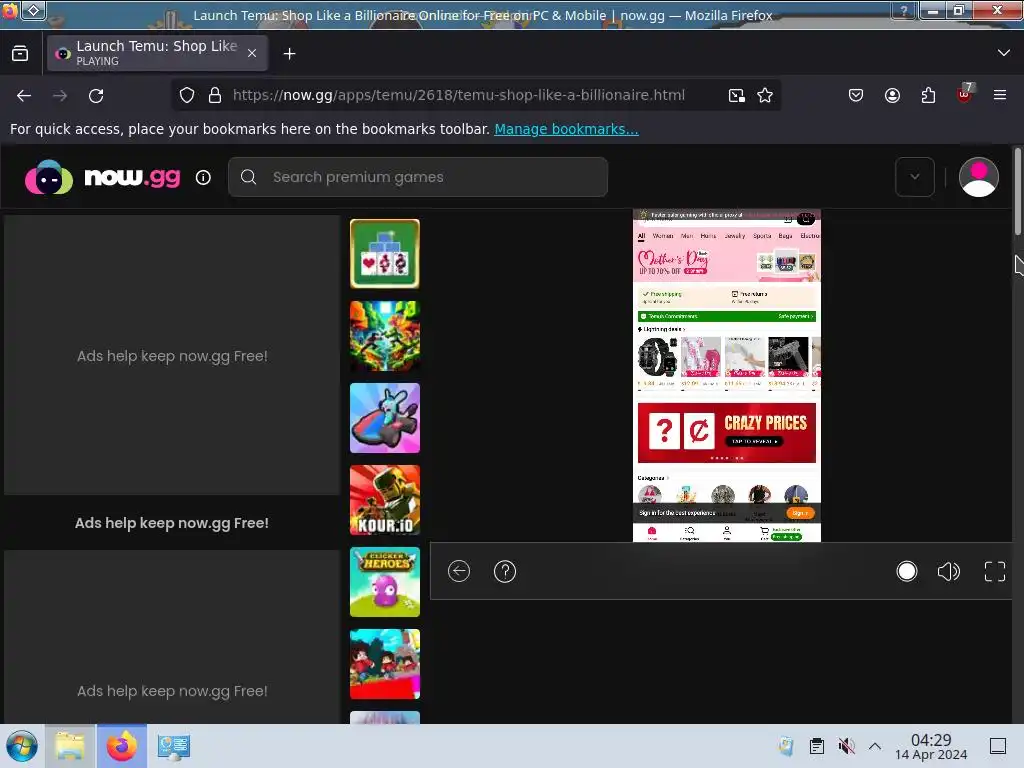The image size is (1024, 768).
Task: Save page to Pocket icon
Action: click(x=856, y=95)
